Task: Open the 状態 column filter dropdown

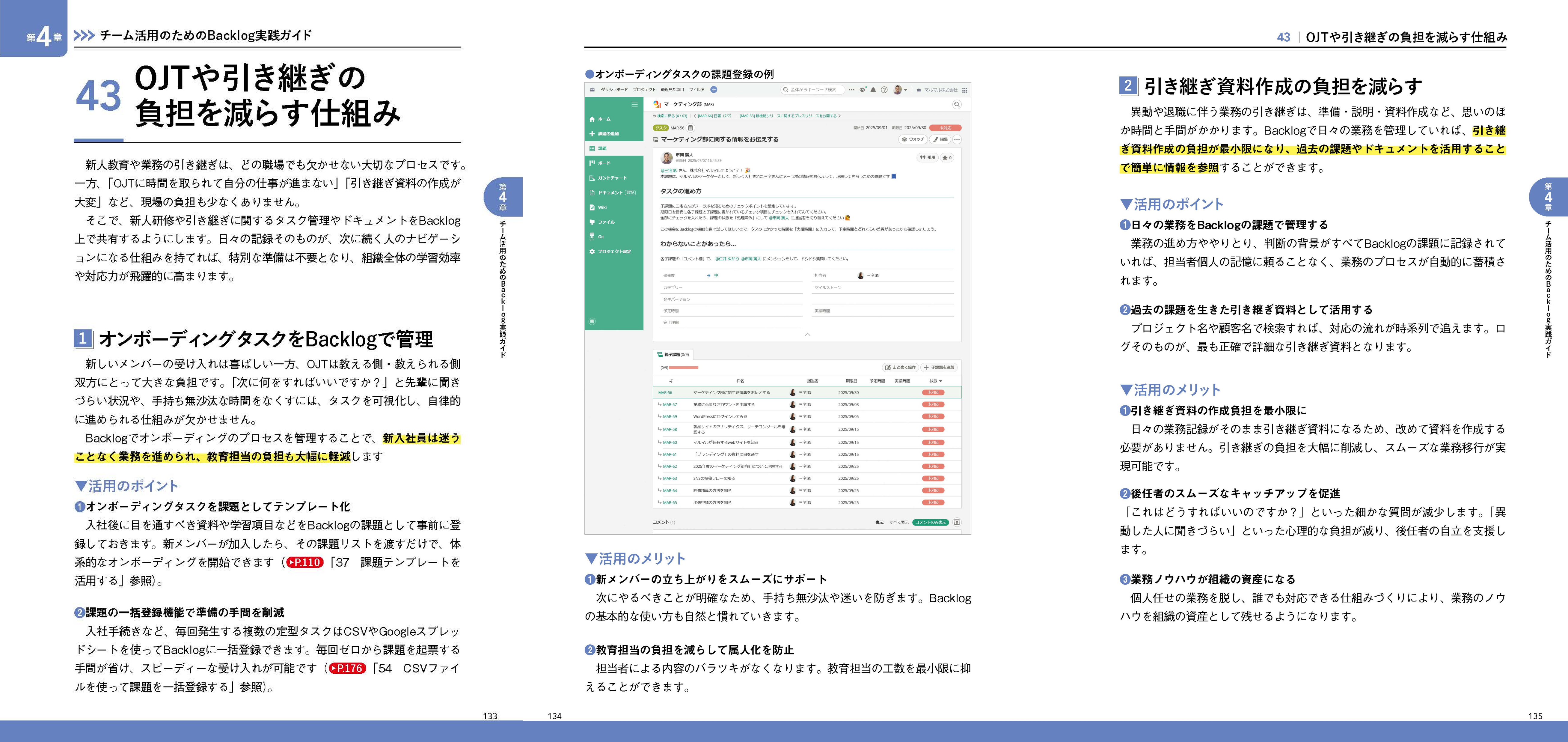Action: coord(940,381)
